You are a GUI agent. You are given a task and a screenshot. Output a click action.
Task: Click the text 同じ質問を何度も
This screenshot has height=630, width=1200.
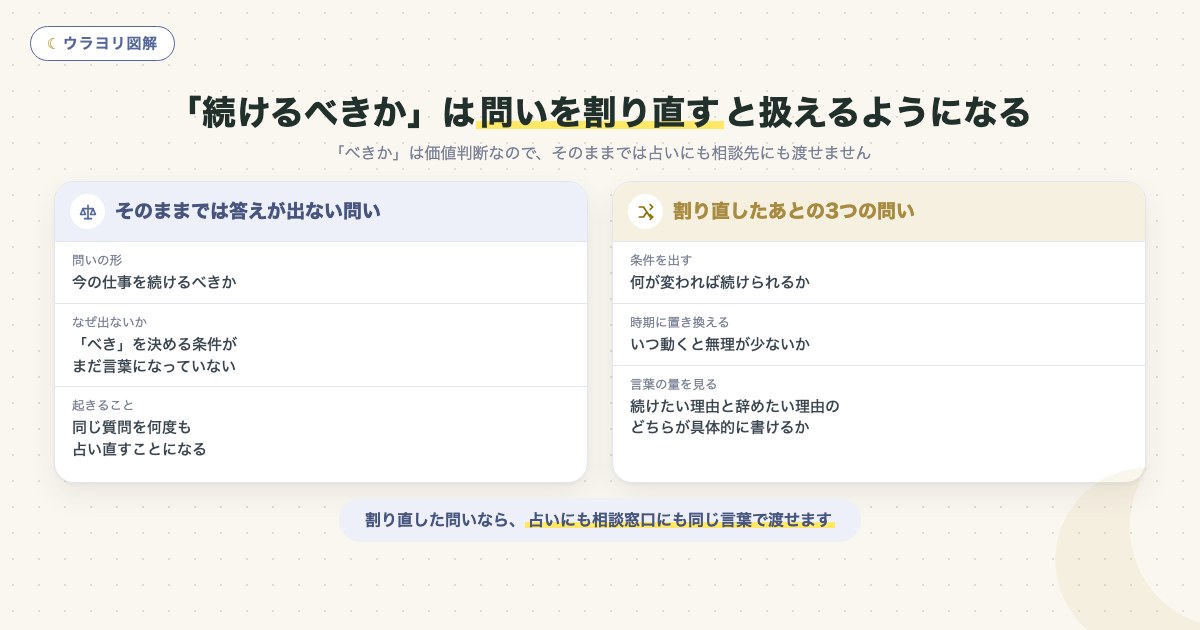pyautogui.click(x=131, y=427)
